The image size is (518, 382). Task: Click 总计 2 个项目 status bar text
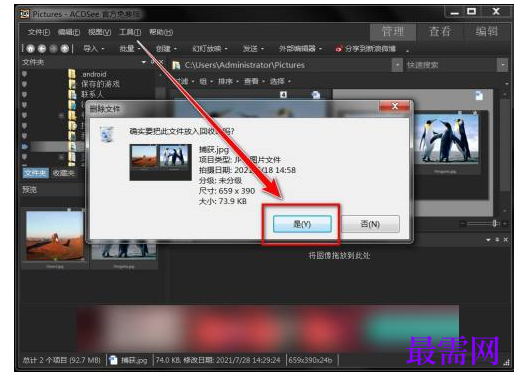coord(61,360)
